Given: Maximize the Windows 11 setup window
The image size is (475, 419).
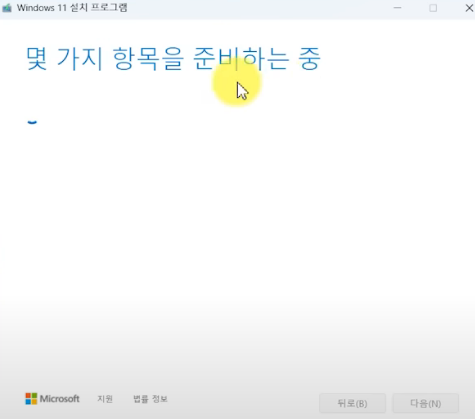Looking at the screenshot, I should (433, 8).
